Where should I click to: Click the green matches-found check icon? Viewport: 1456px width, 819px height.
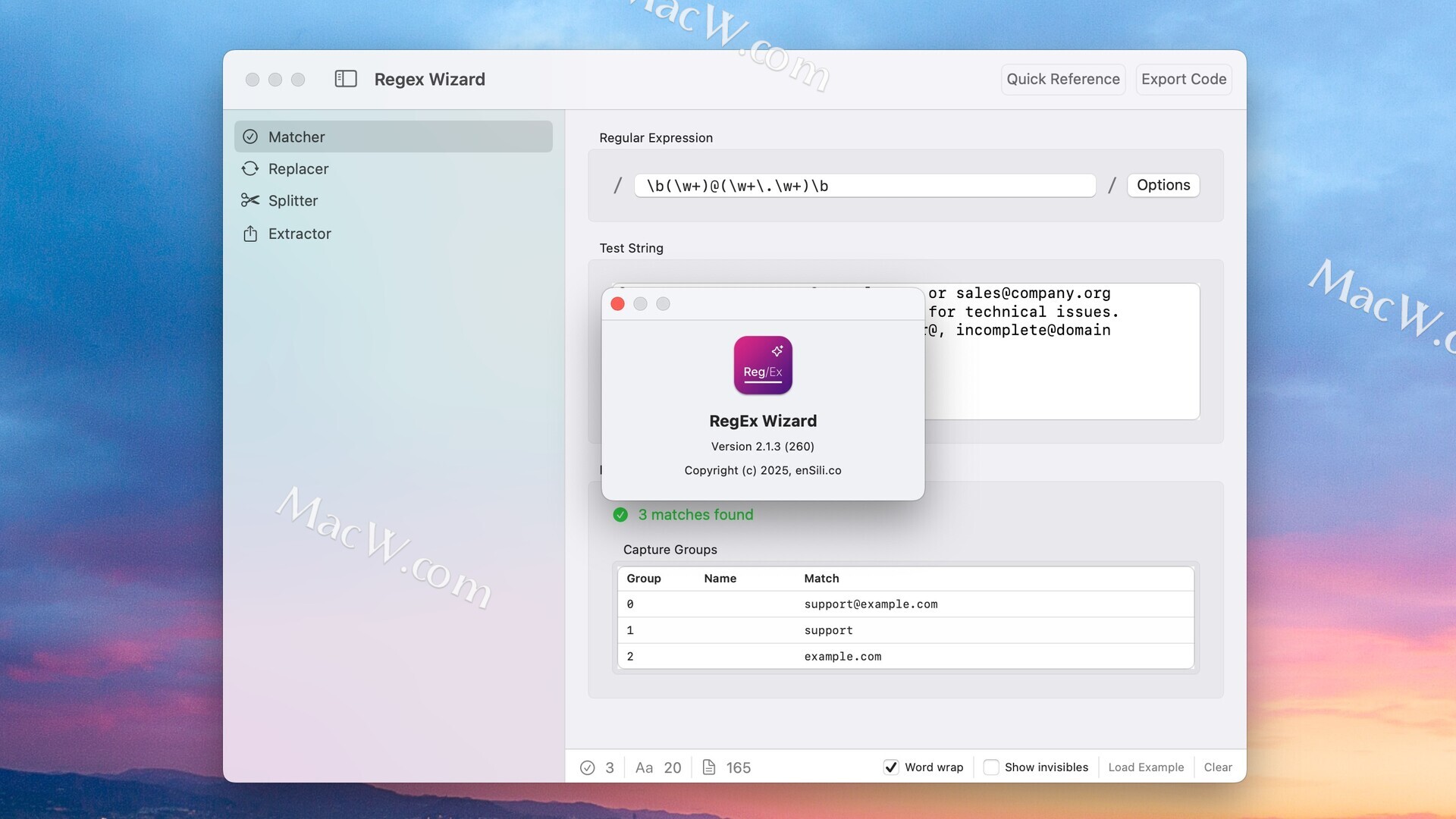click(620, 515)
